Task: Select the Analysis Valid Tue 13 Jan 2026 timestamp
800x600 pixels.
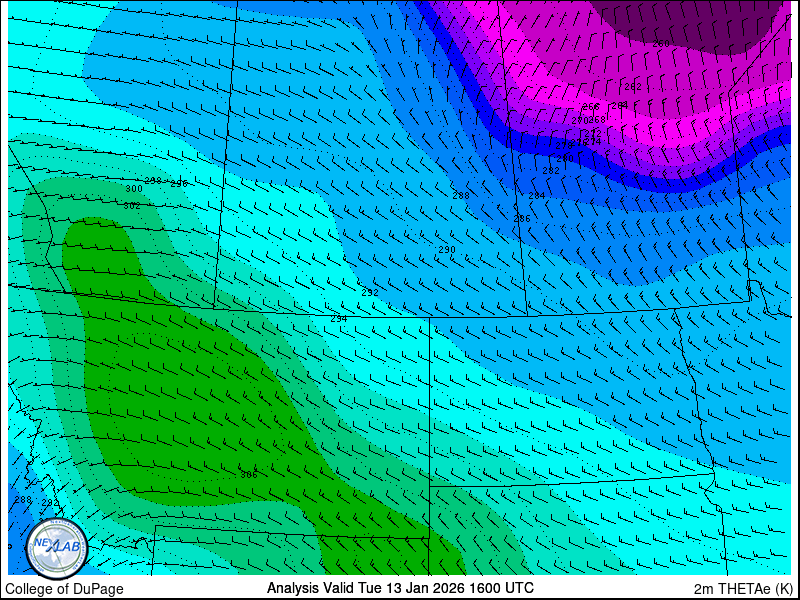Action: 401,588
